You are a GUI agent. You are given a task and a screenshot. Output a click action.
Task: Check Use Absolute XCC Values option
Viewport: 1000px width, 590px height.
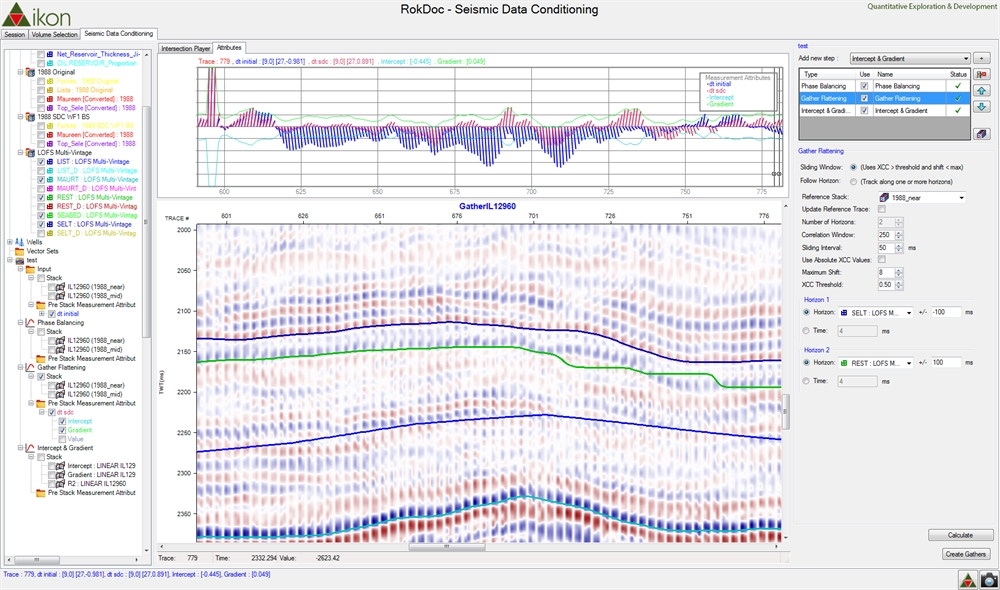881,259
